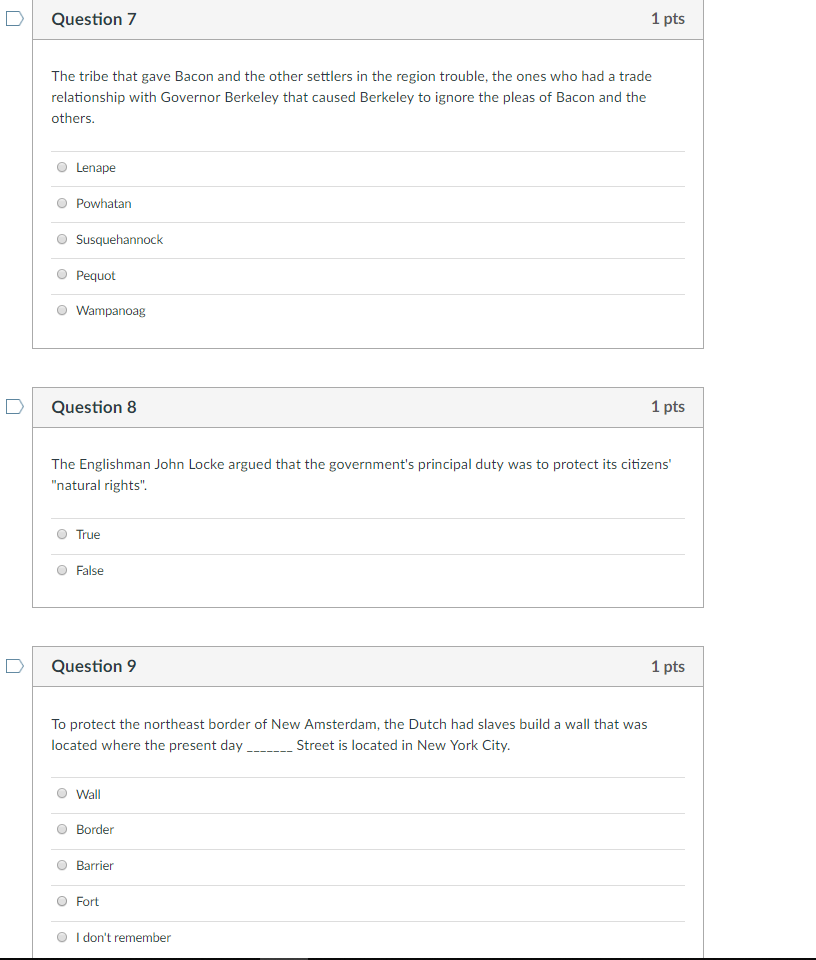
Task: Click the Question 7 header title
Action: tap(94, 19)
